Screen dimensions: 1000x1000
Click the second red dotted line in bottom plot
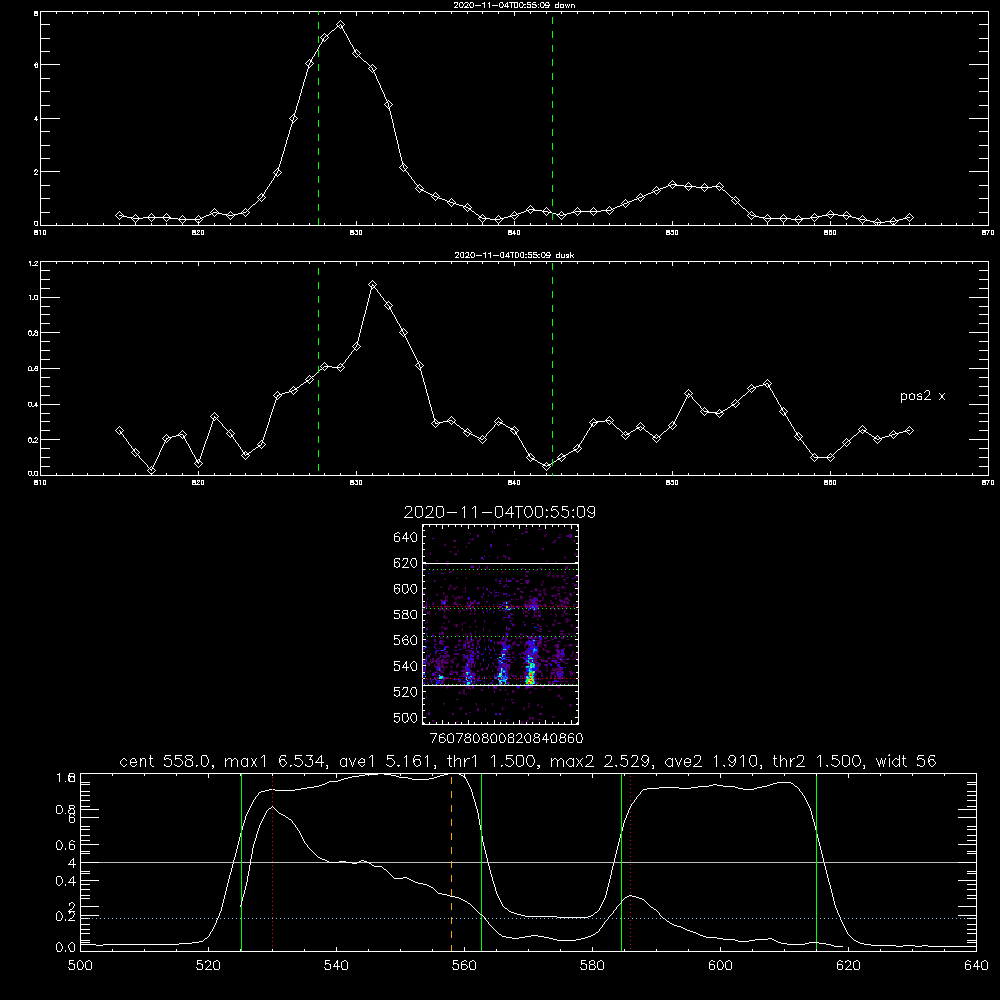pyautogui.click(x=631, y=862)
